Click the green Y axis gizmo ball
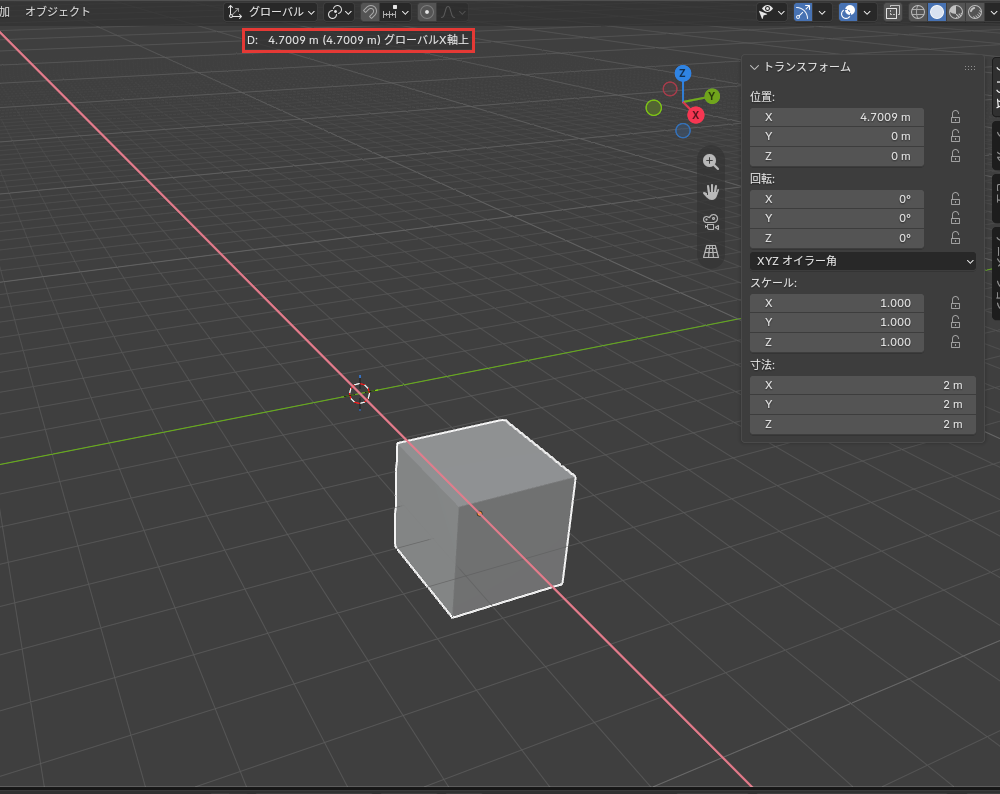The height and width of the screenshot is (794, 1000). tap(712, 96)
